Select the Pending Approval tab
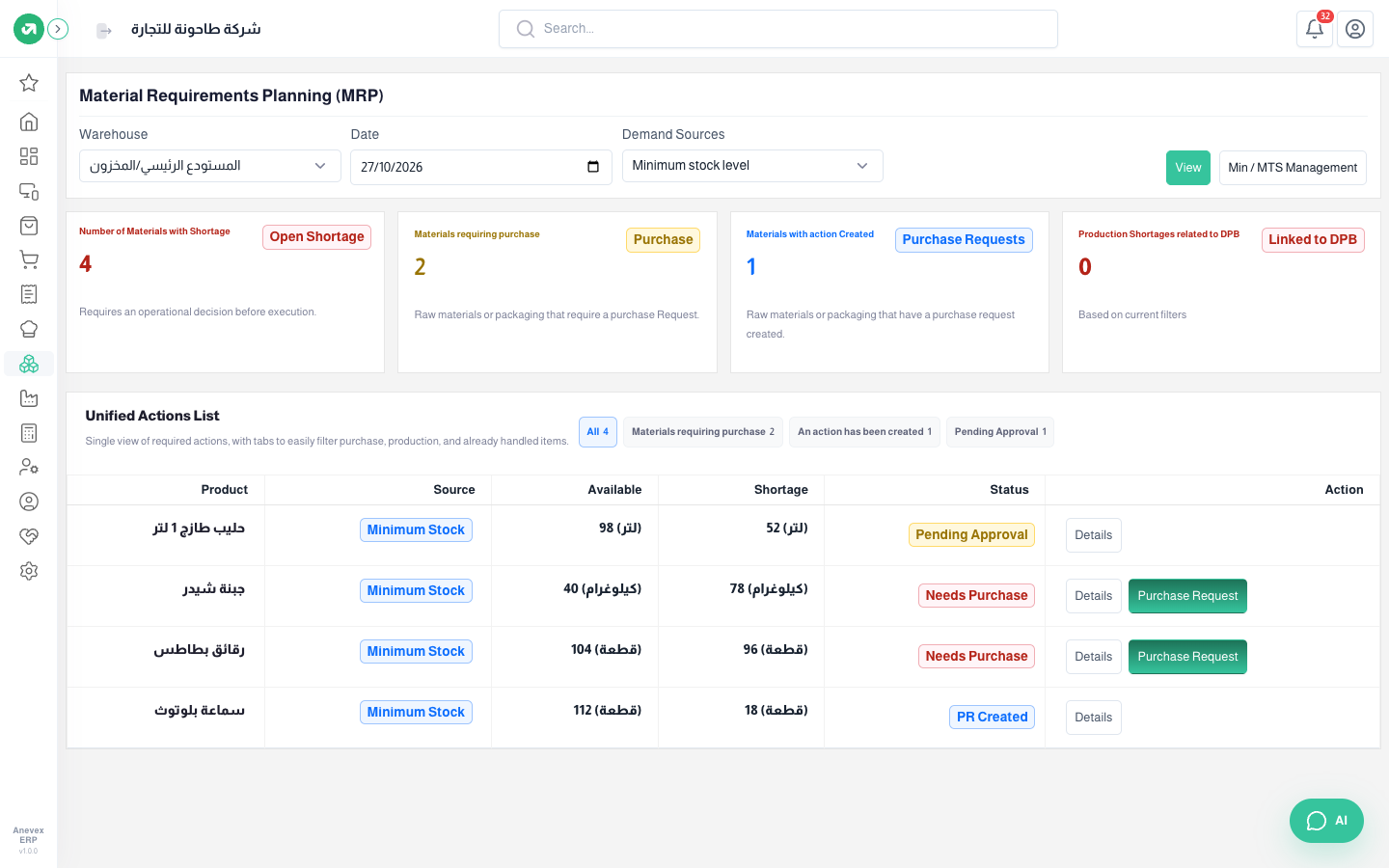The image size is (1389, 868). pos(1000,432)
